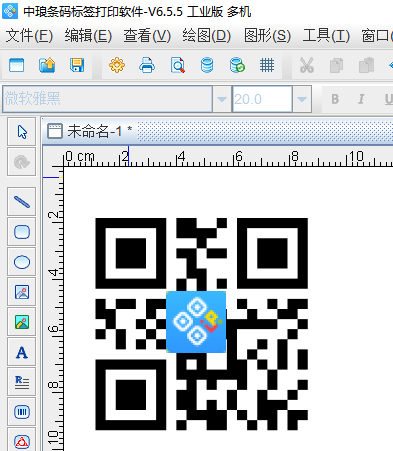Expand the 20.0 font size dropdown

tap(302, 99)
